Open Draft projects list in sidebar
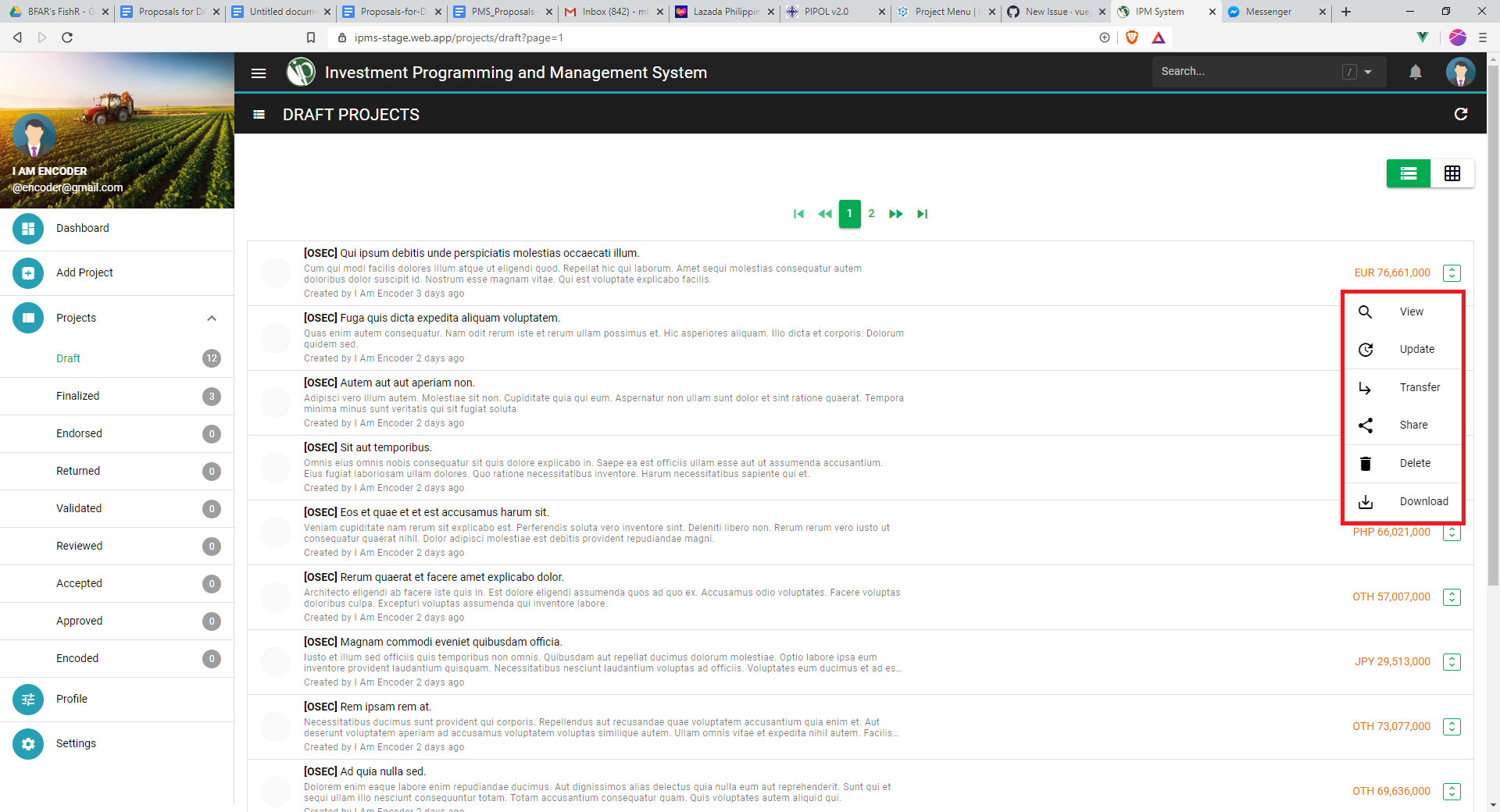Image resolution: width=1500 pixels, height=812 pixels. click(x=117, y=358)
